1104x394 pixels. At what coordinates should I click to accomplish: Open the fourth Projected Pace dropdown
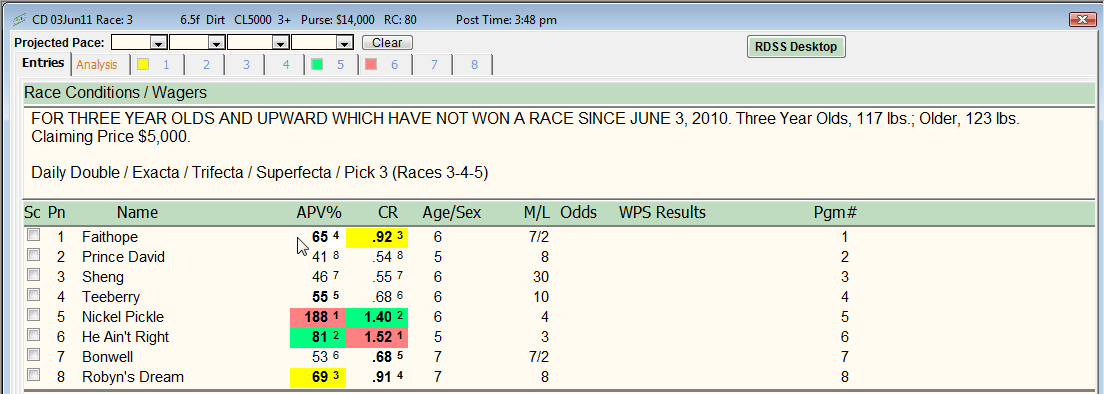(346, 43)
